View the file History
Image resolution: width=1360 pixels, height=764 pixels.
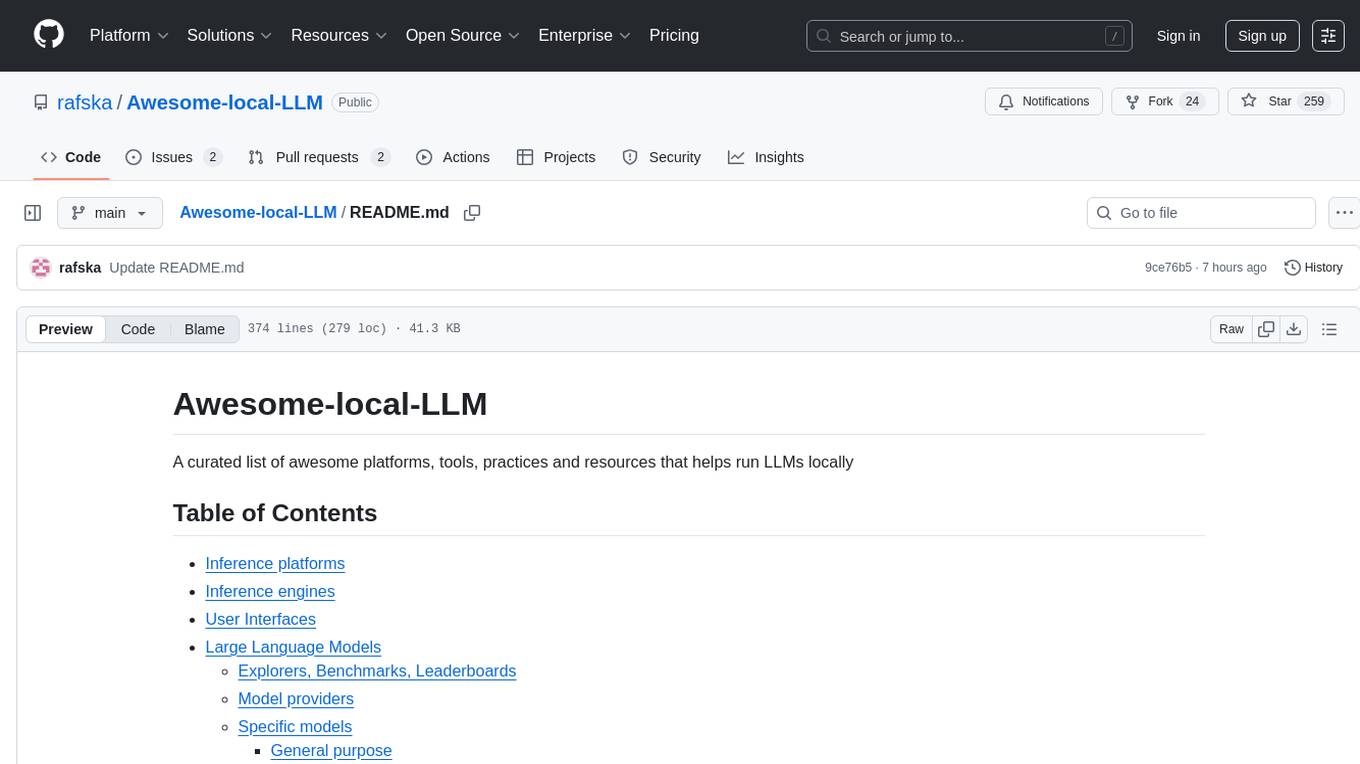pos(1313,267)
